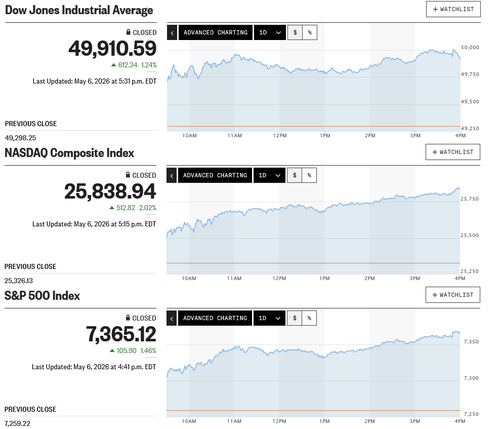The height and width of the screenshot is (429, 500).
Task: Select percent display on S&P 500 chart
Action: (309, 318)
